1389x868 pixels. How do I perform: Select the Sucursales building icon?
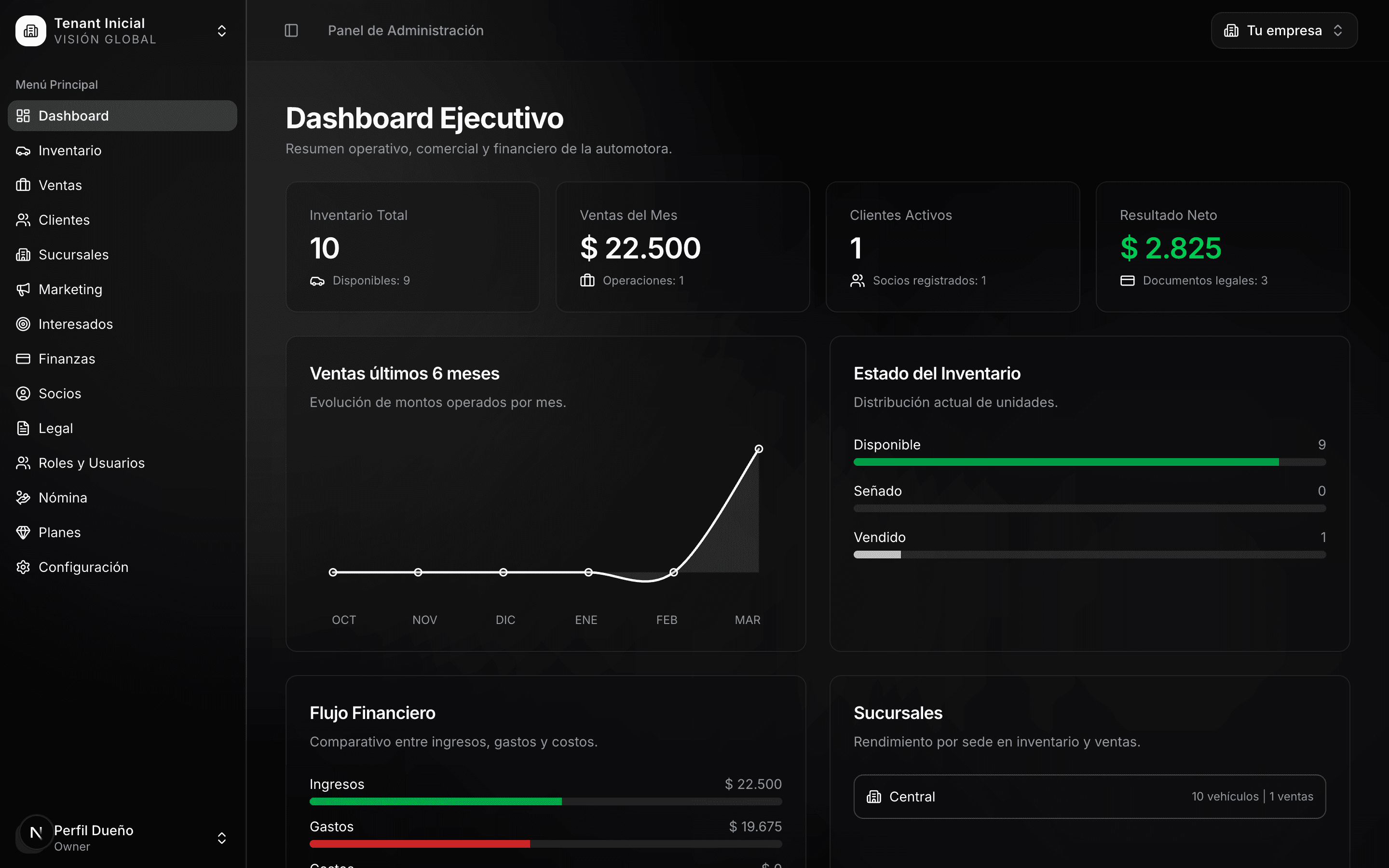[23, 254]
